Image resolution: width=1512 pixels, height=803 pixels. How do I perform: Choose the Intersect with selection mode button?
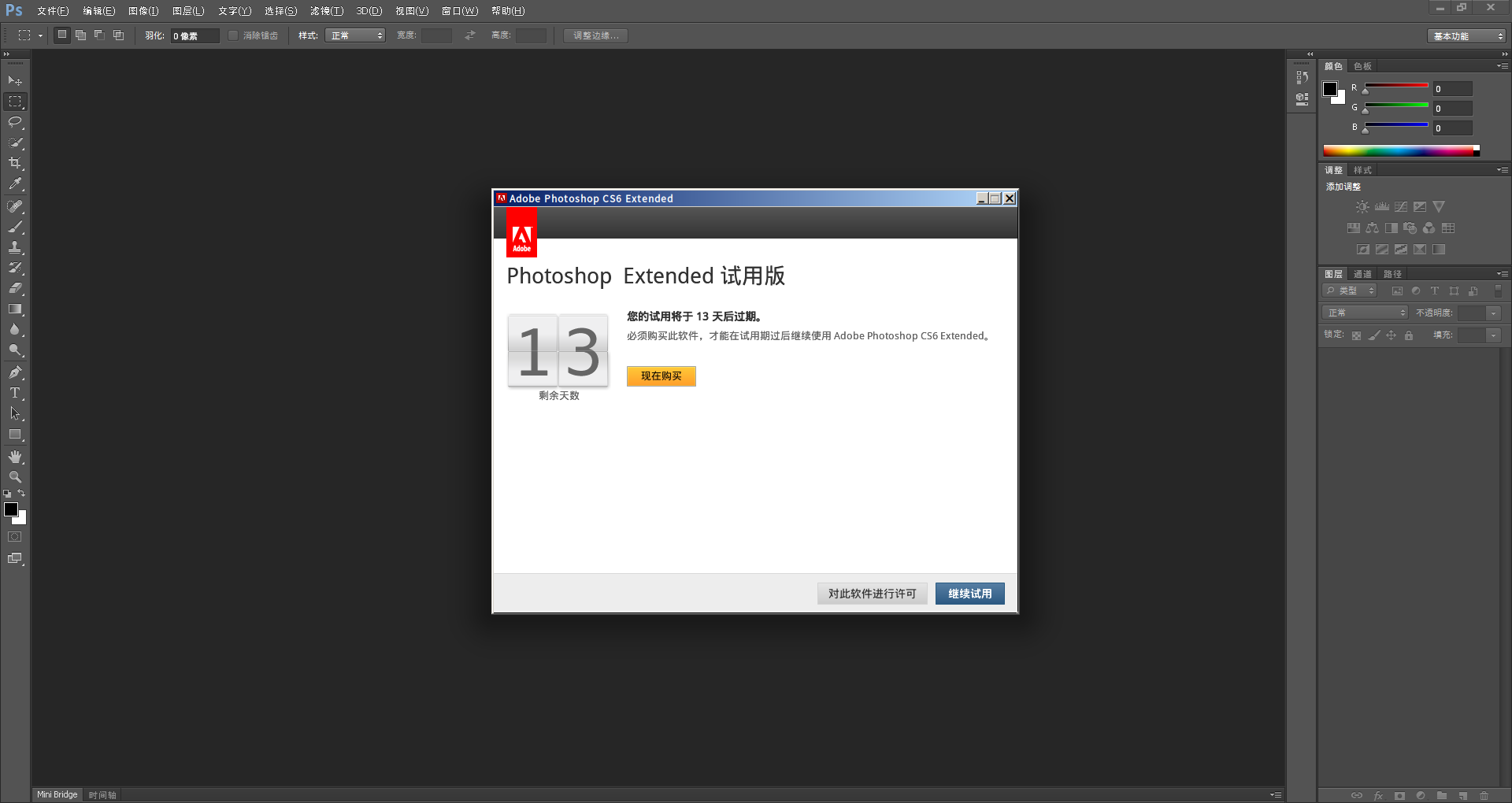pyautogui.click(x=119, y=35)
